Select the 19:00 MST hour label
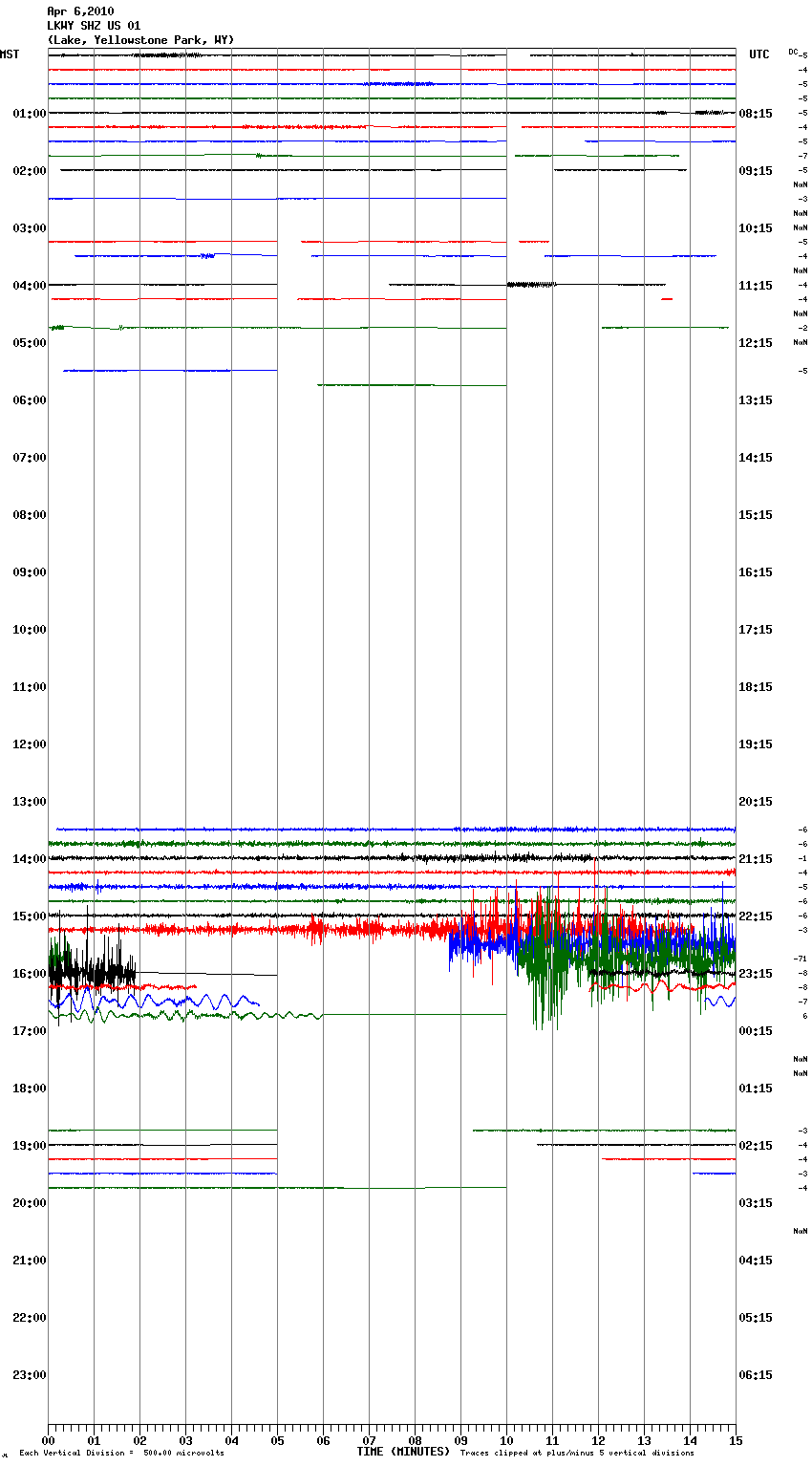The height and width of the screenshot is (1466, 812). [x=30, y=1146]
